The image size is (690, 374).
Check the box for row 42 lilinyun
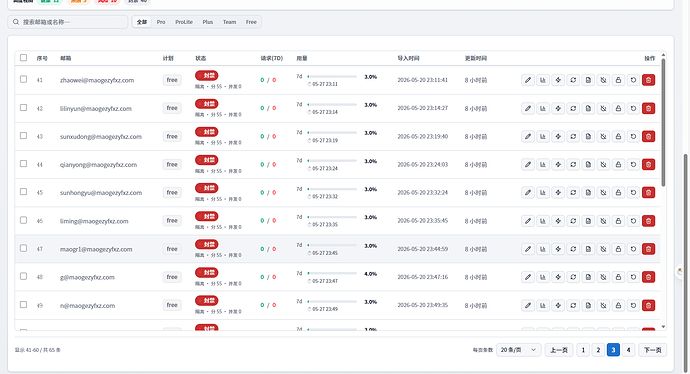click(x=23, y=107)
